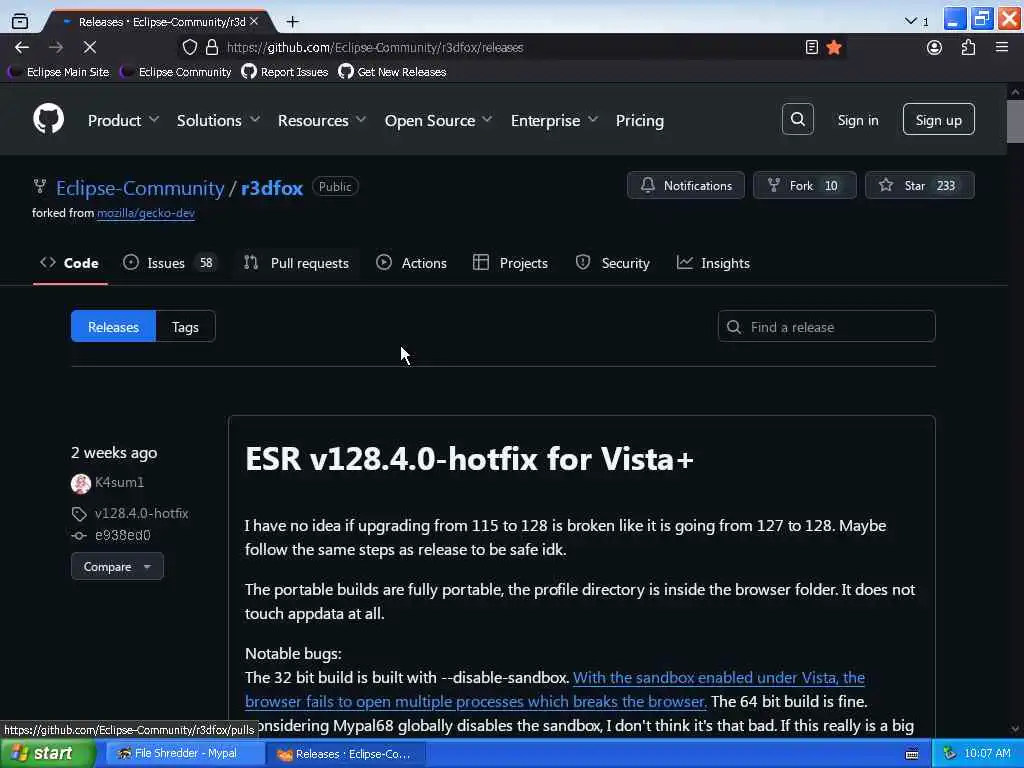Switch to File Shredder - Mypal taskbar window
This screenshot has width=1024, height=768.
pos(184,754)
